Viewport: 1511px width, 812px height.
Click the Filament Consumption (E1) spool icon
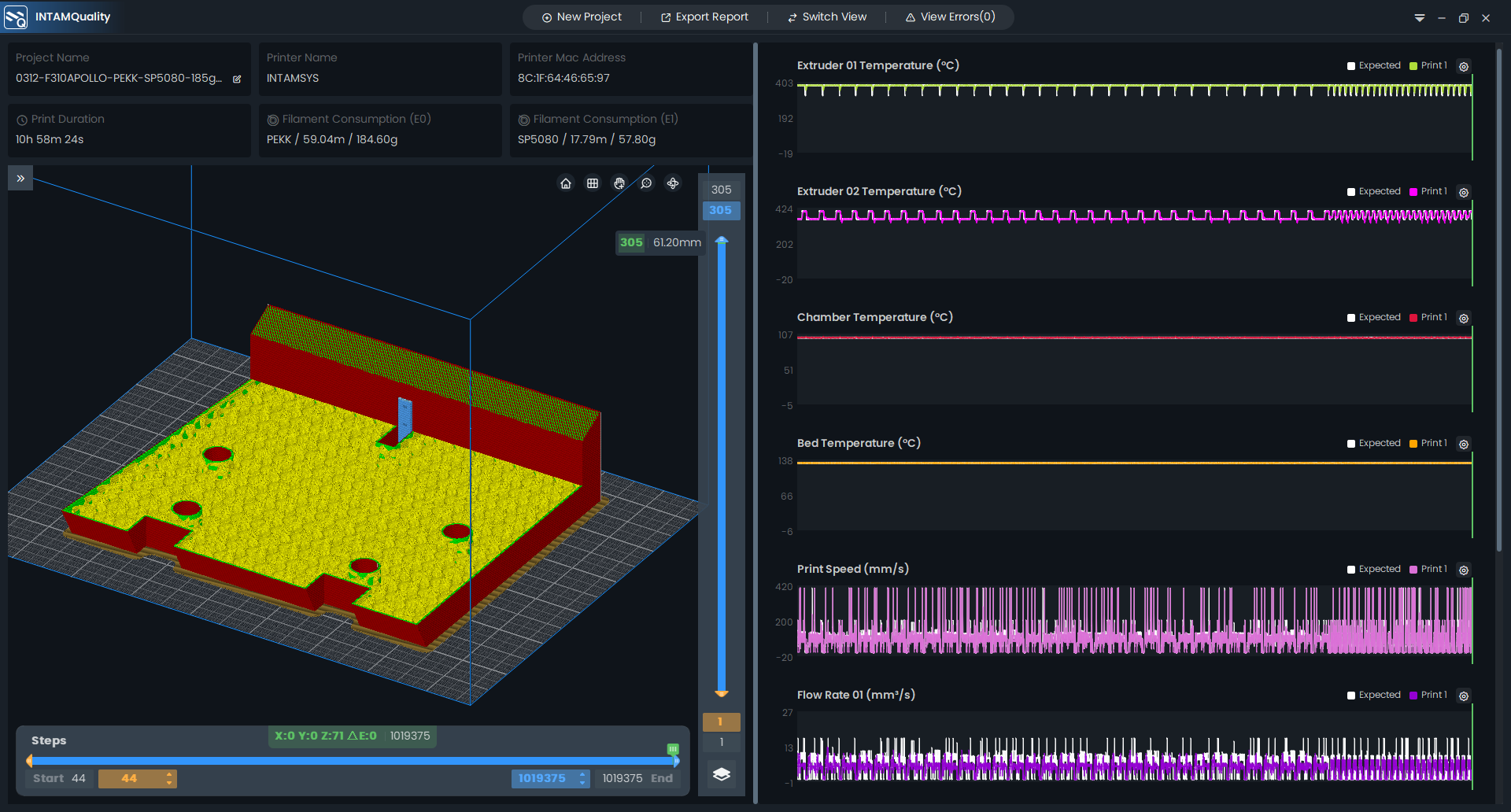point(524,120)
